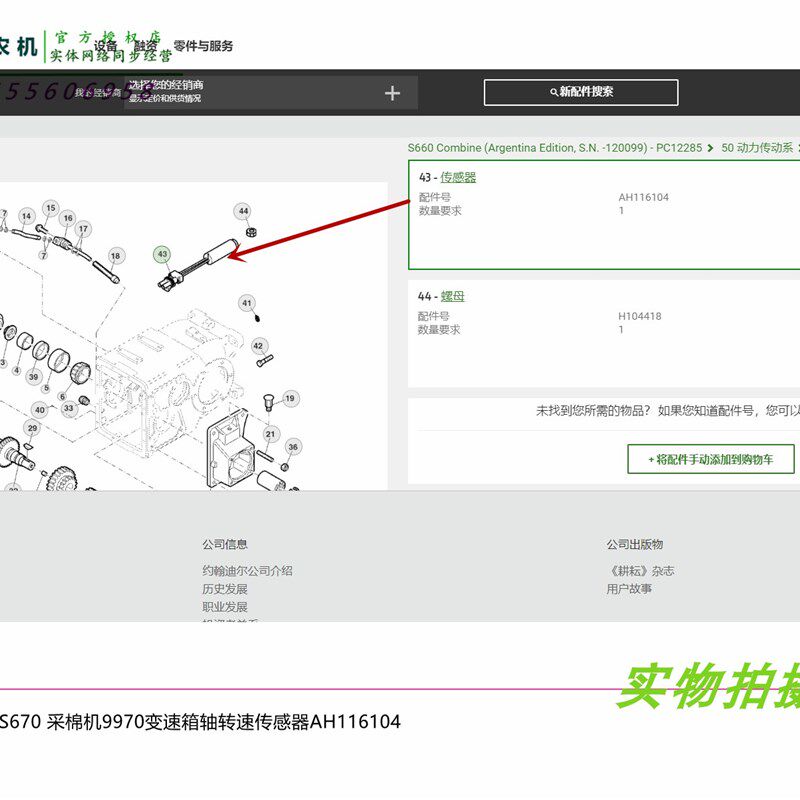Select callout 41 in the parts diagram
The image size is (800, 800).
(x=247, y=303)
